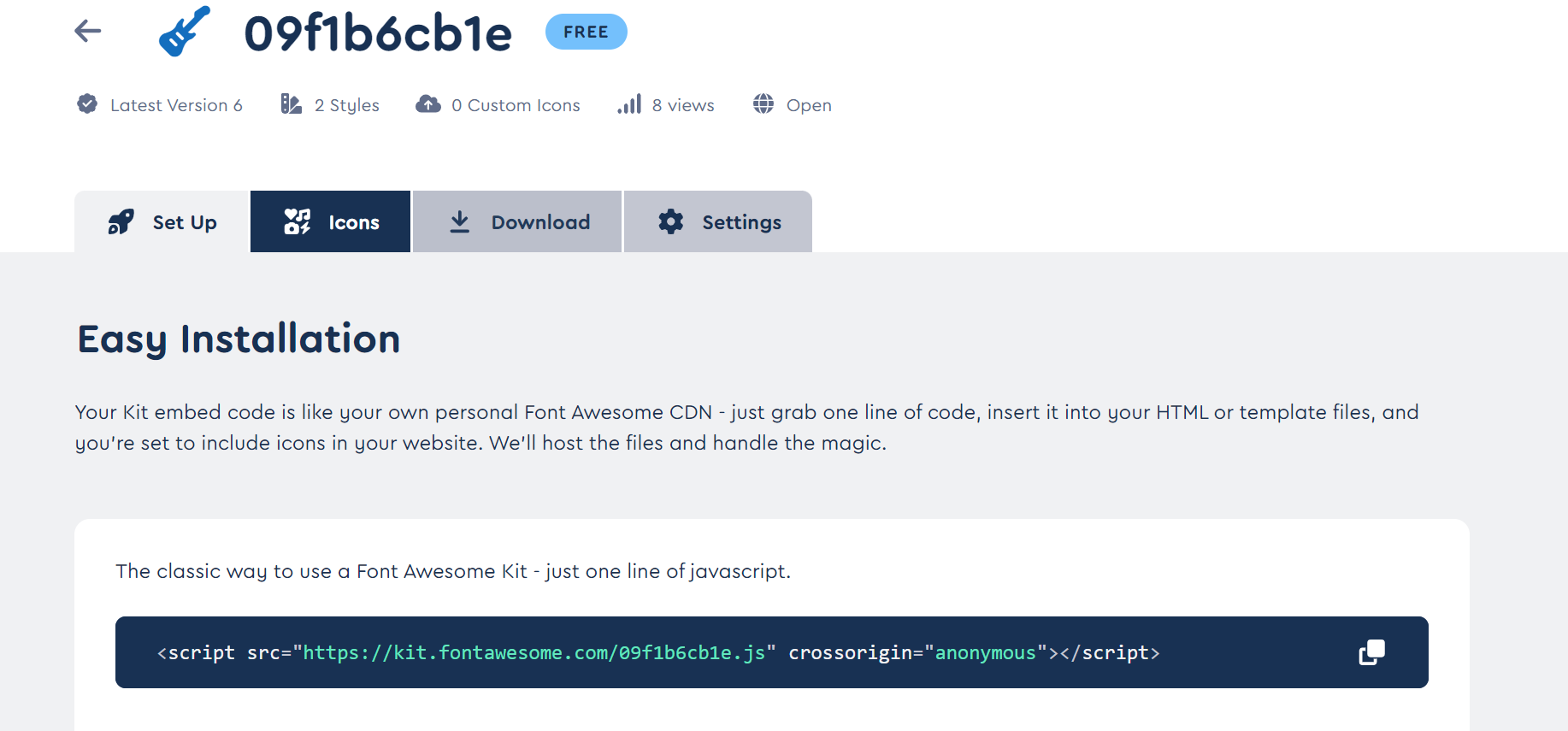
Task: Click the script embed code text
Action: [658, 653]
